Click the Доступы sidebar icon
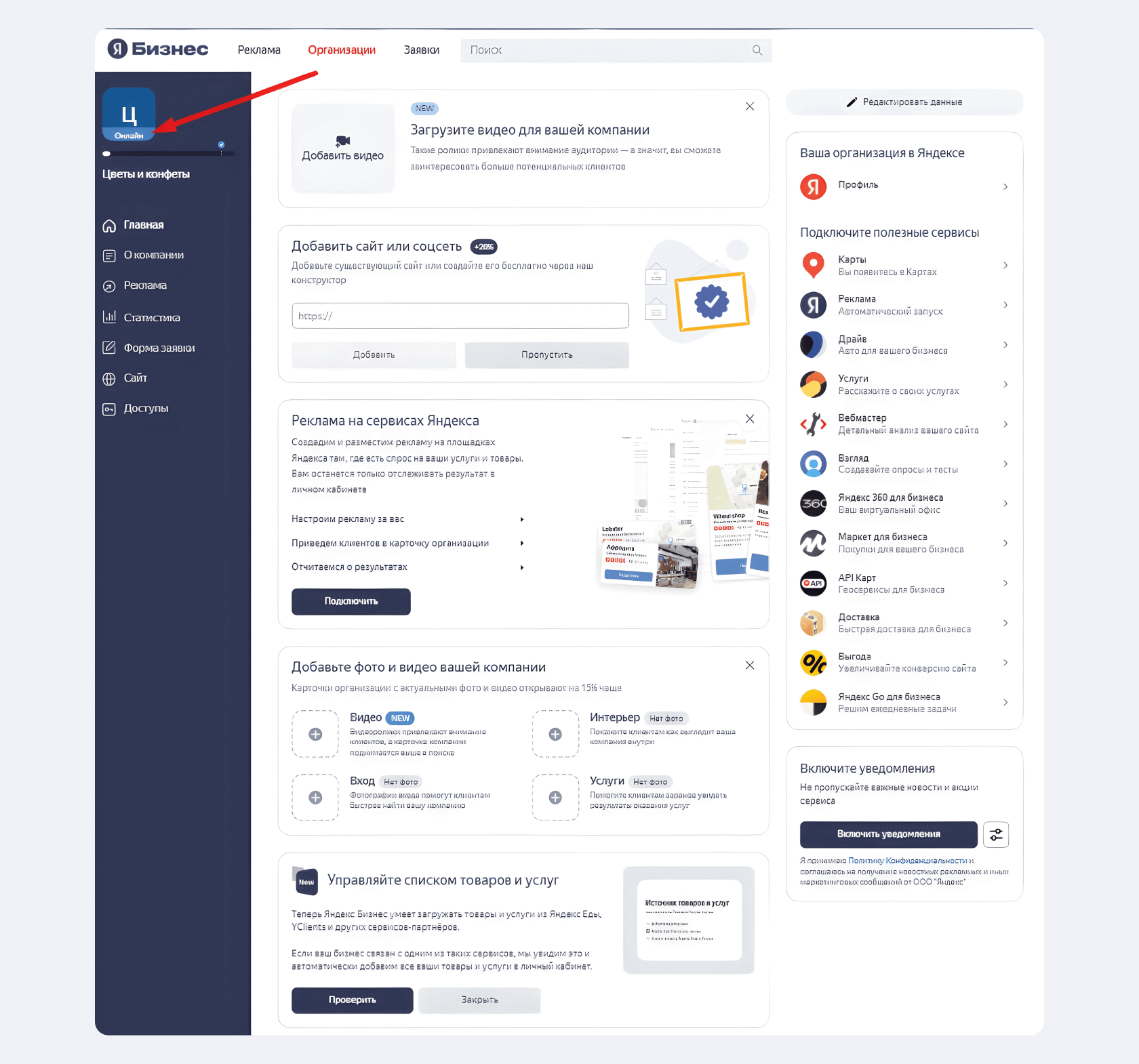Screen dimensions: 1139x1064 pos(109,409)
